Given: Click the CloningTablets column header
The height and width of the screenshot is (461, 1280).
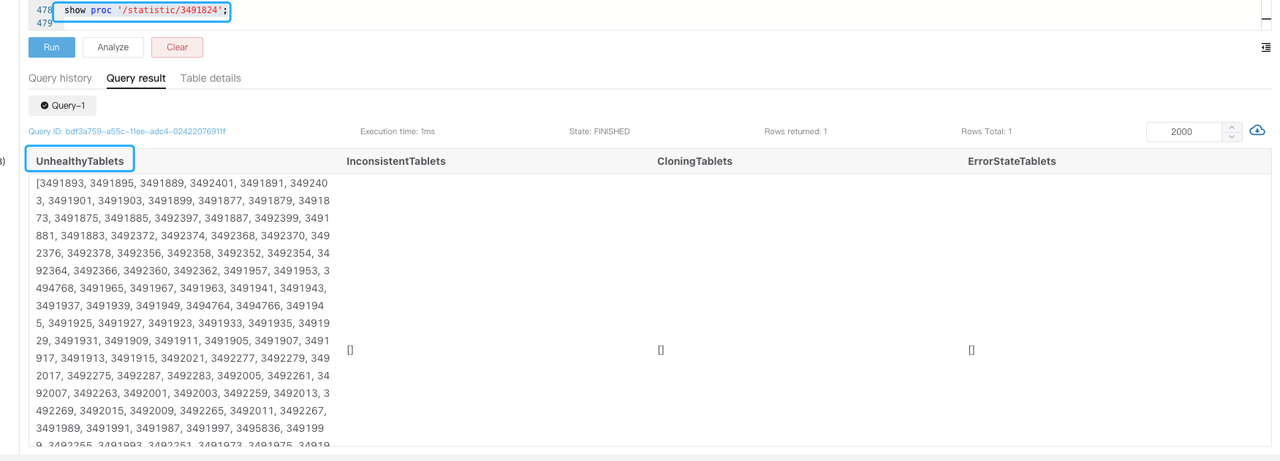Looking at the screenshot, I should click(x=694, y=161).
